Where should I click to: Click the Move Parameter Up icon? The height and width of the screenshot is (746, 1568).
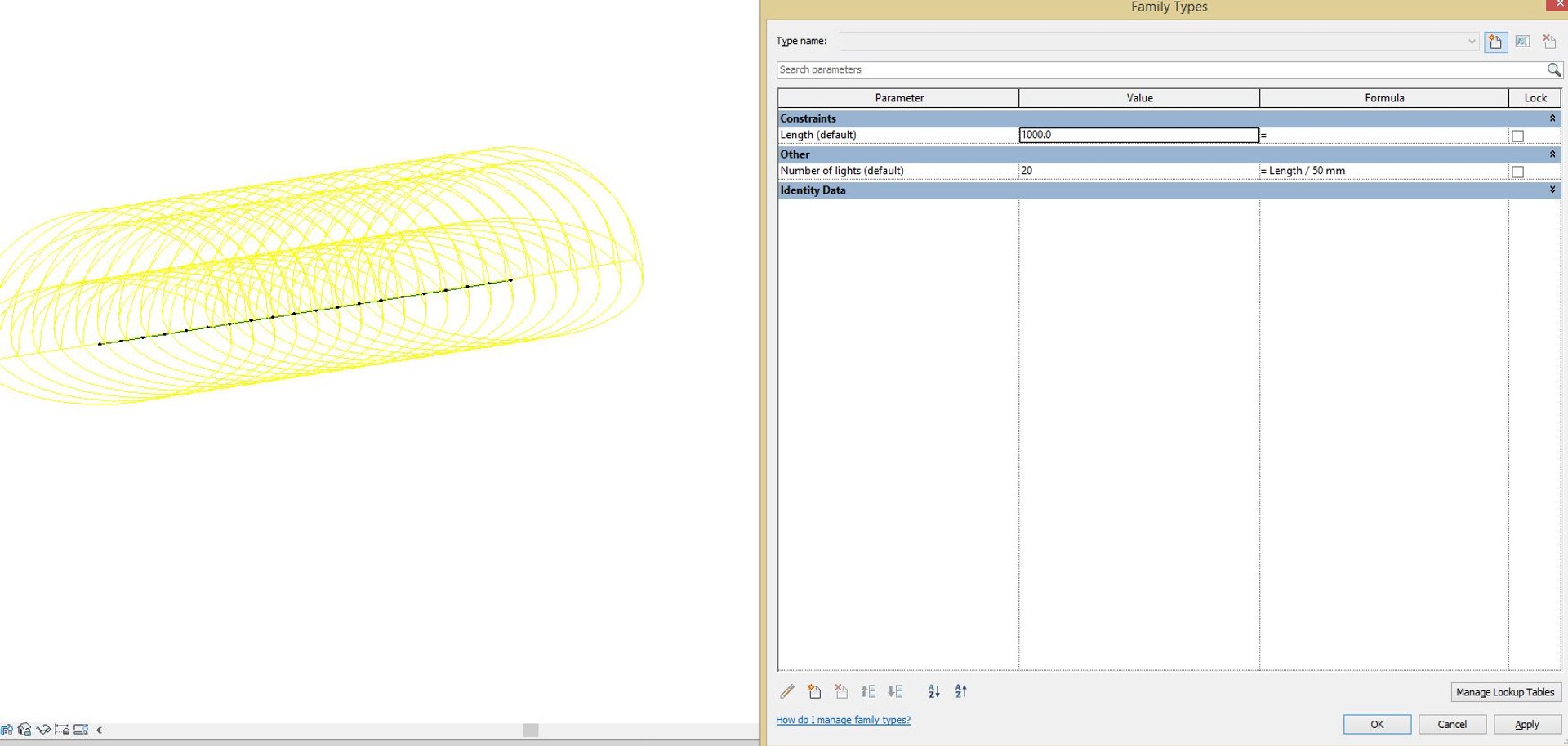(868, 691)
